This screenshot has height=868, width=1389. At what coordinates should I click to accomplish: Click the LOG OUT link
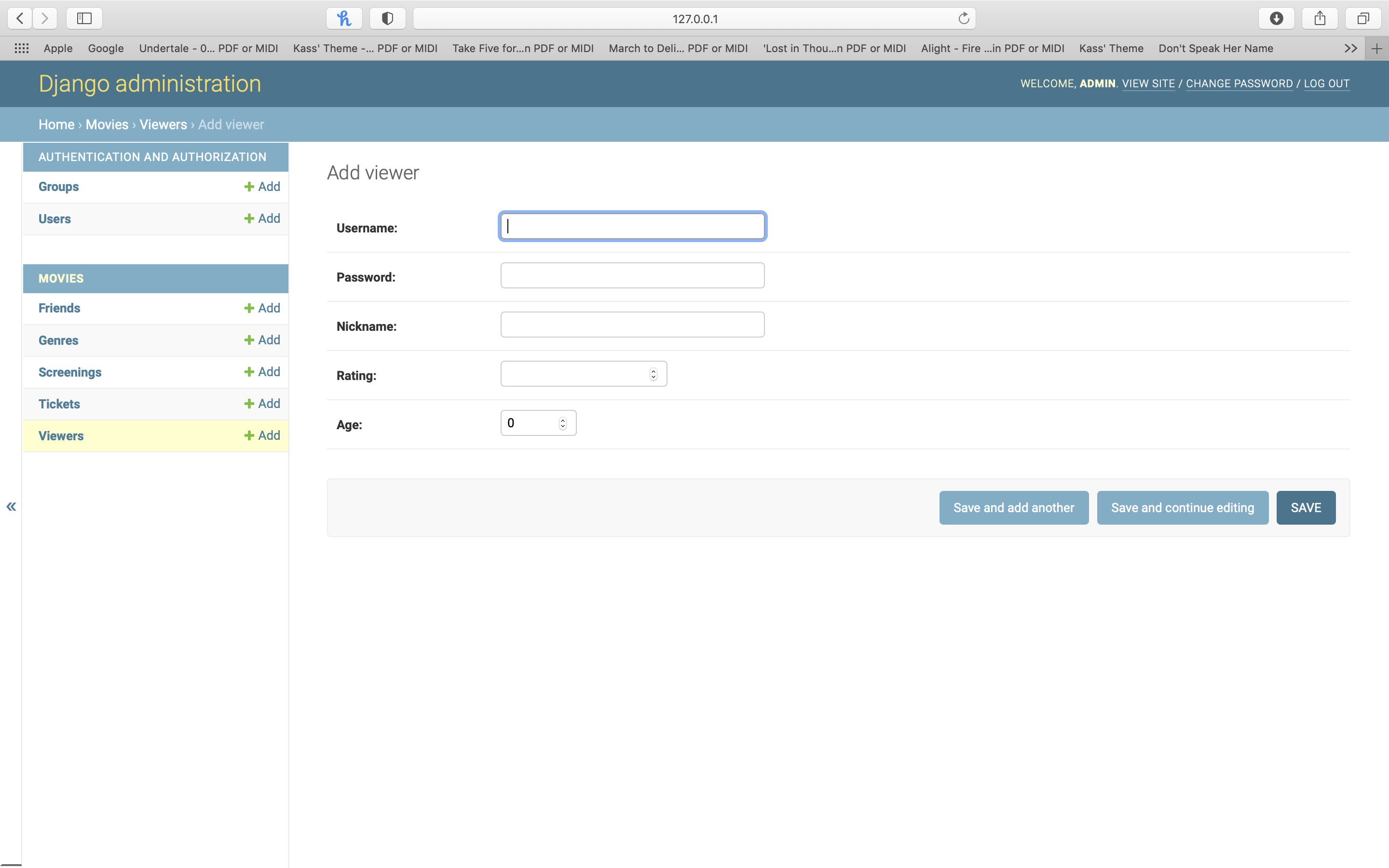coord(1326,83)
